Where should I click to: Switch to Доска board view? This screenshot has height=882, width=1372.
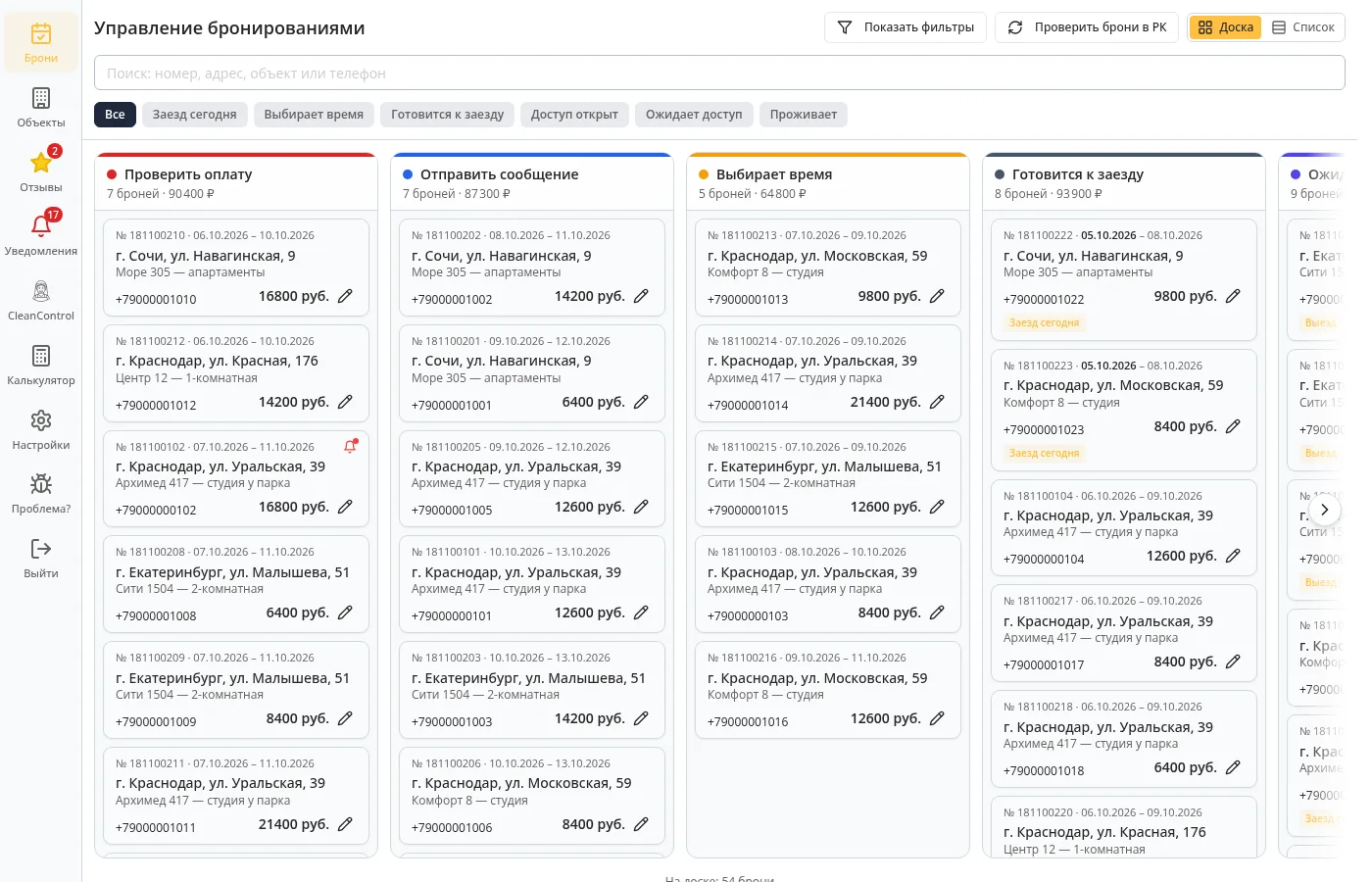(1225, 27)
